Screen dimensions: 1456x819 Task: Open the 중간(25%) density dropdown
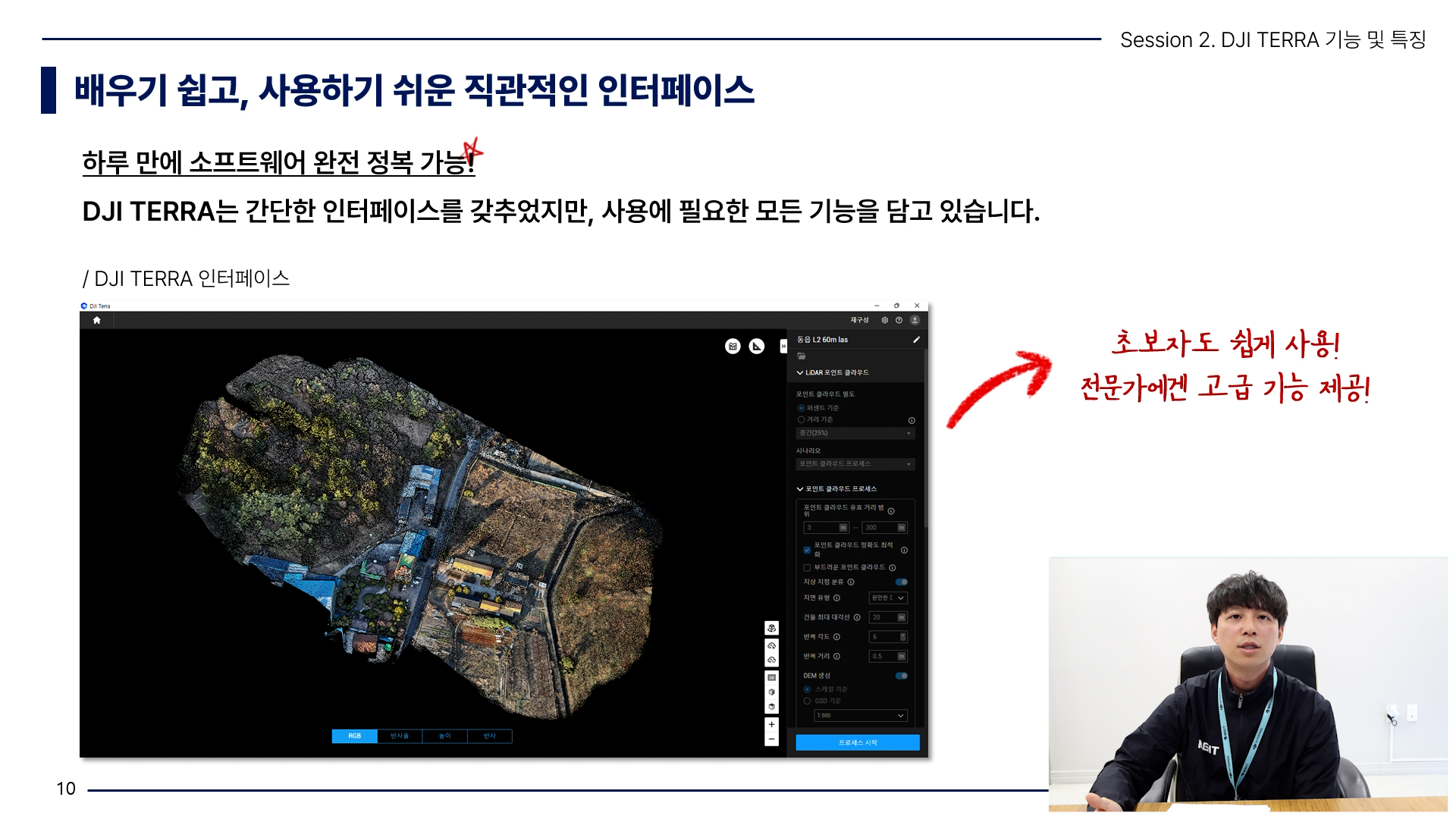pyautogui.click(x=855, y=433)
